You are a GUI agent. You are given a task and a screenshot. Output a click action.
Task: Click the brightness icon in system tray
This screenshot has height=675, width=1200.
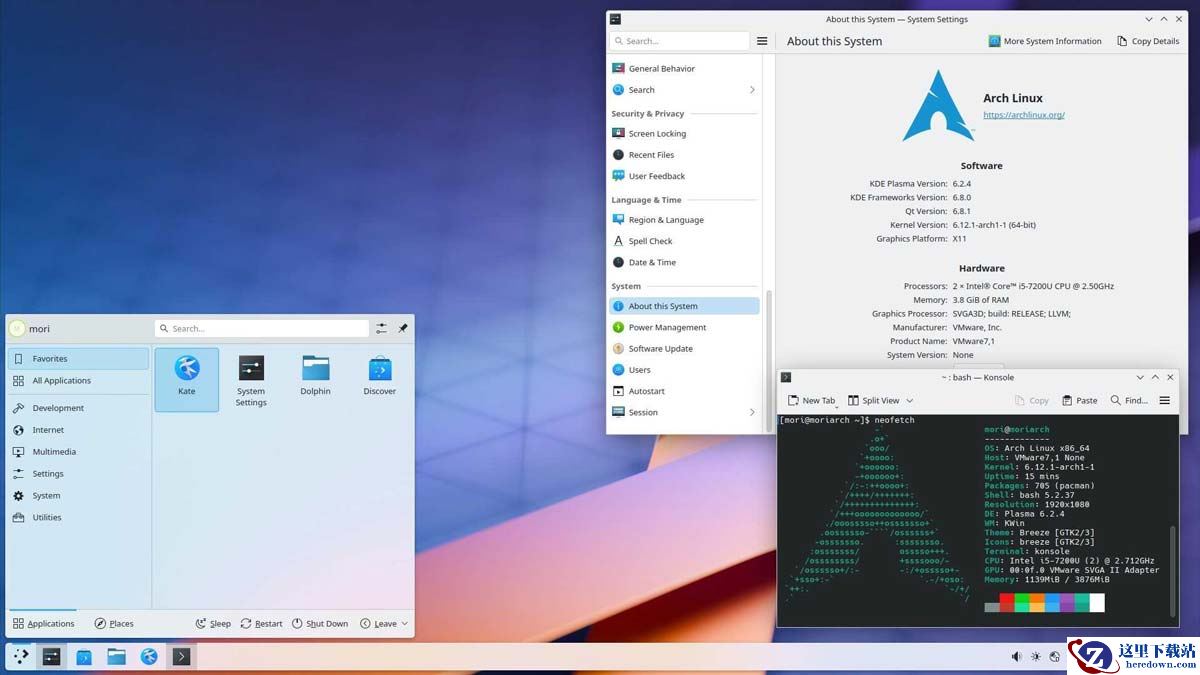coord(1036,657)
